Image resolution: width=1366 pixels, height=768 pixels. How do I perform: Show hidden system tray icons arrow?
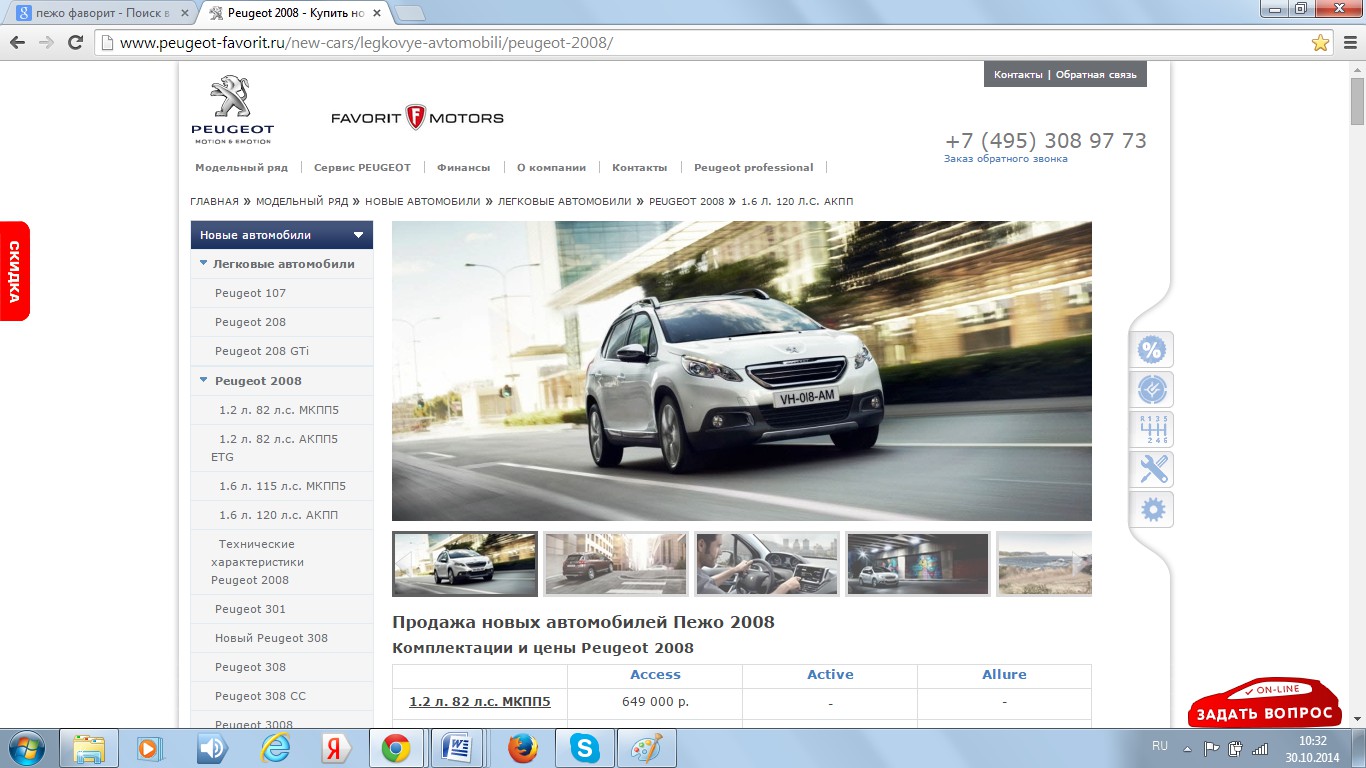(x=1187, y=747)
